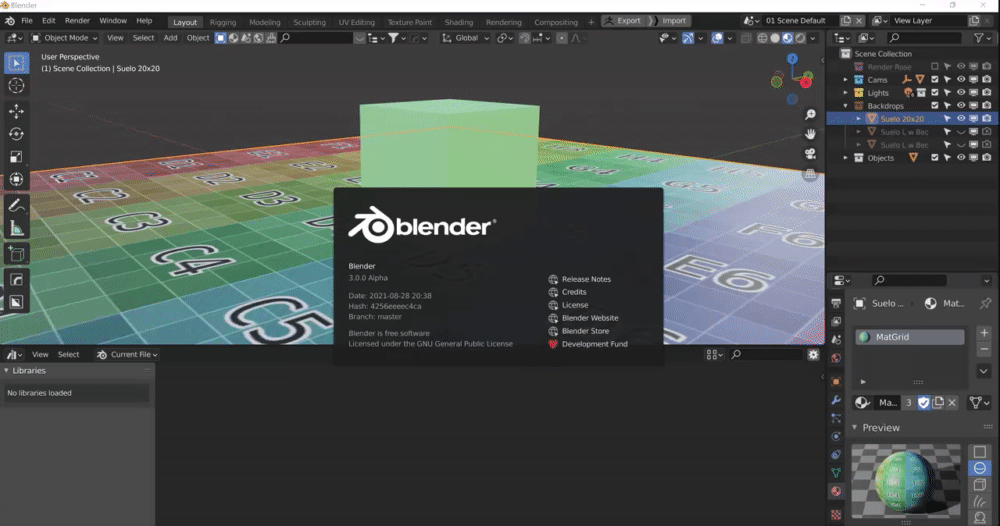The width and height of the screenshot is (1000, 526).
Task: Pin the properties editor context
Action: (986, 303)
